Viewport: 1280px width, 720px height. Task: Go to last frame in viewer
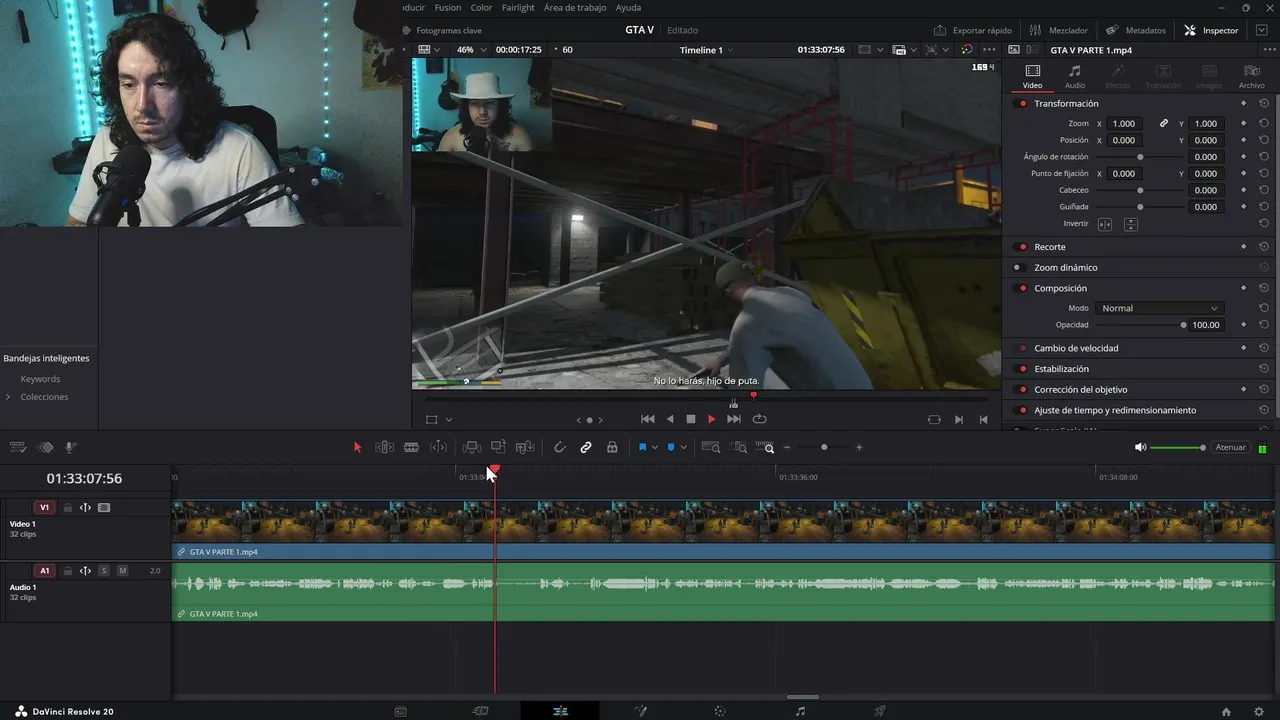(734, 419)
